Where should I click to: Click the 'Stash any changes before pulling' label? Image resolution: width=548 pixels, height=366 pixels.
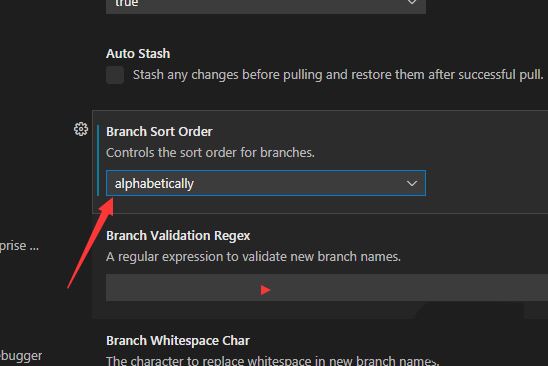[338, 75]
